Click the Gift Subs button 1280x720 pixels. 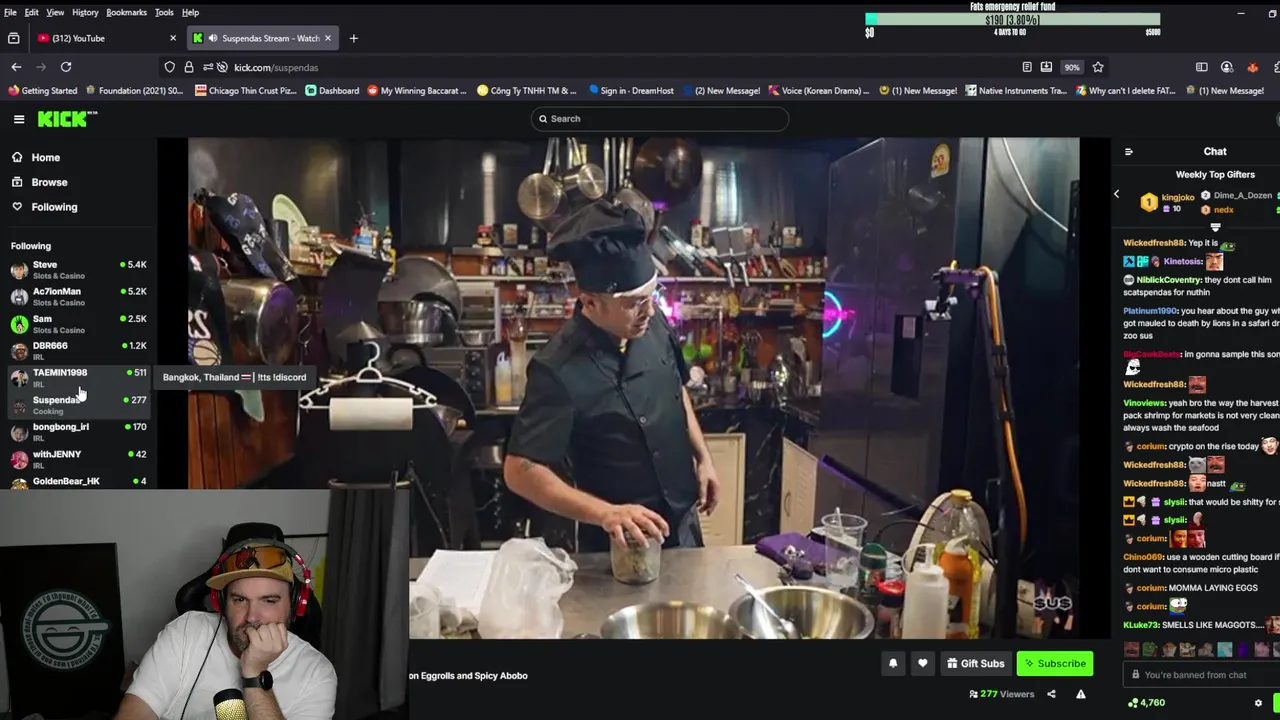(975, 663)
